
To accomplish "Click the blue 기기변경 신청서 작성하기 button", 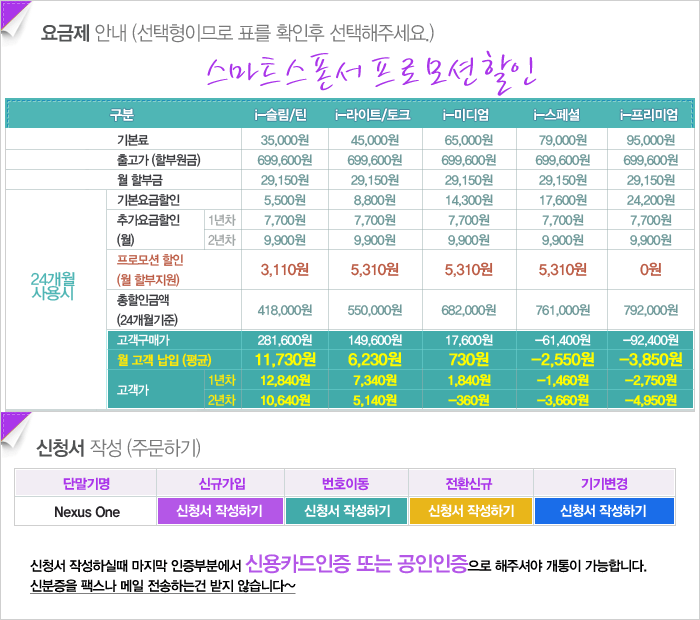I will tap(603, 511).
